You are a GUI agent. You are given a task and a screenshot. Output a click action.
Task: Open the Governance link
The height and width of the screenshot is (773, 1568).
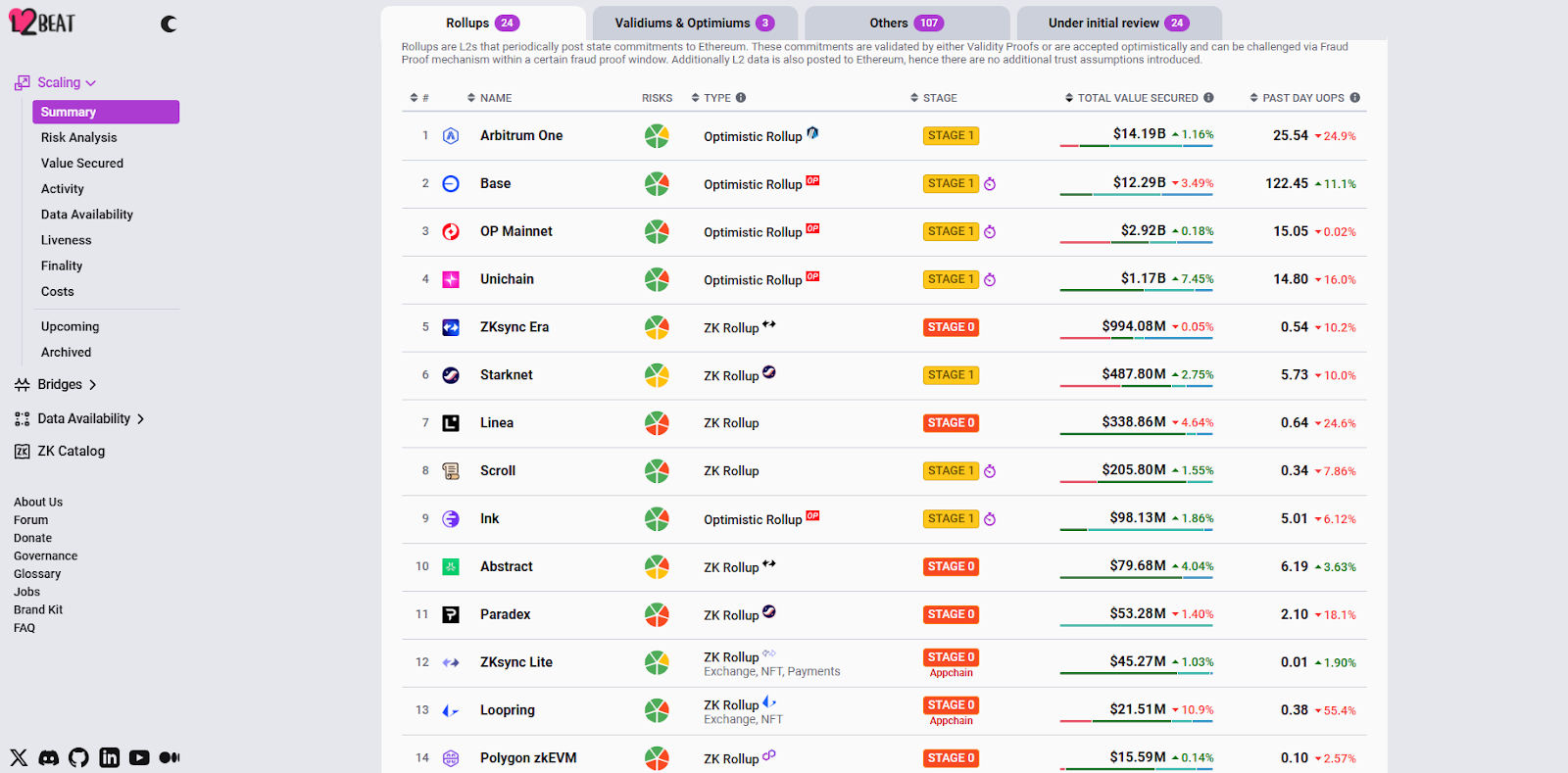45,556
